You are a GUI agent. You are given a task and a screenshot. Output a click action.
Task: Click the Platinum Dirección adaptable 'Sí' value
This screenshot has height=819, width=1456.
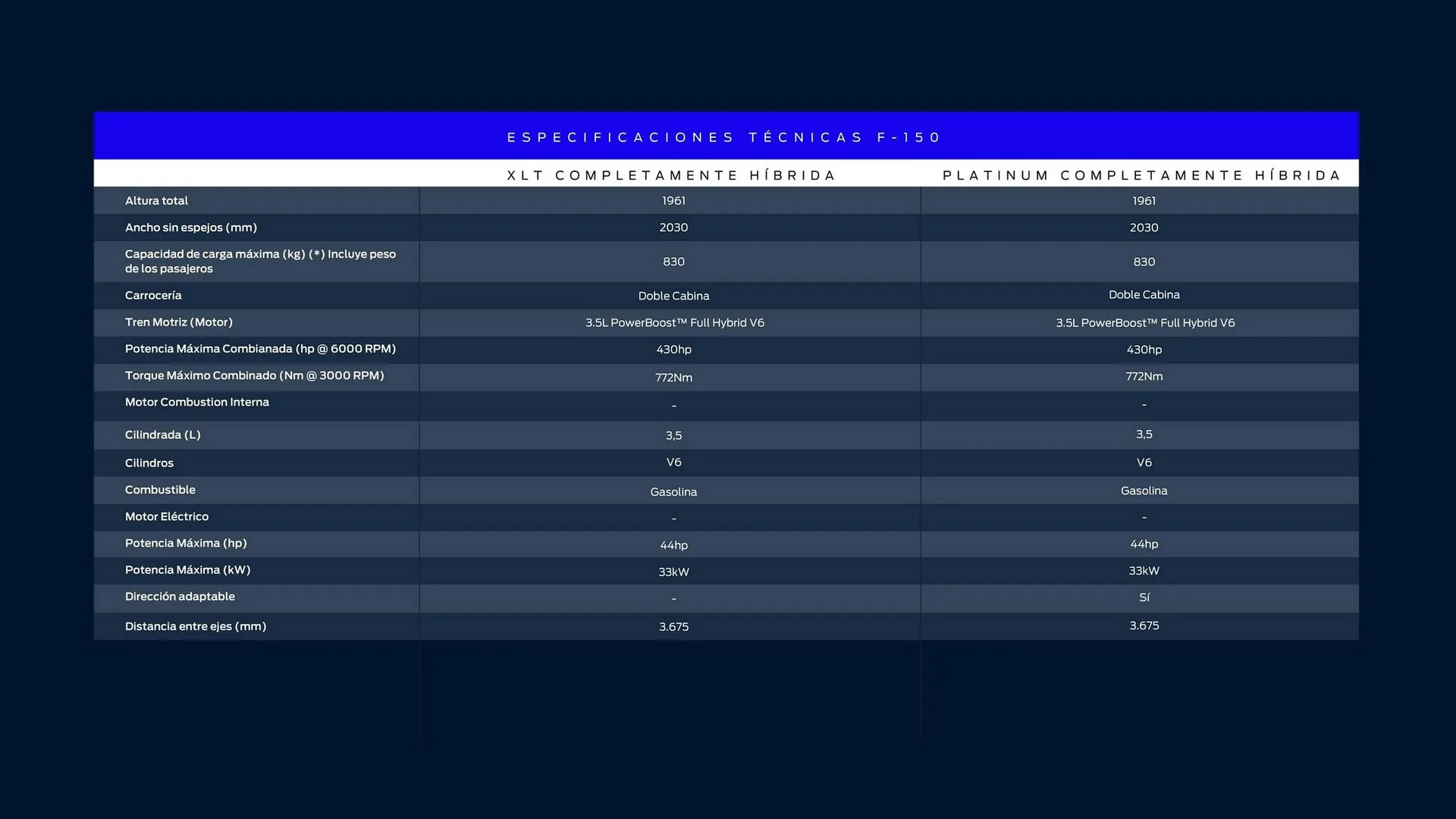(1144, 598)
